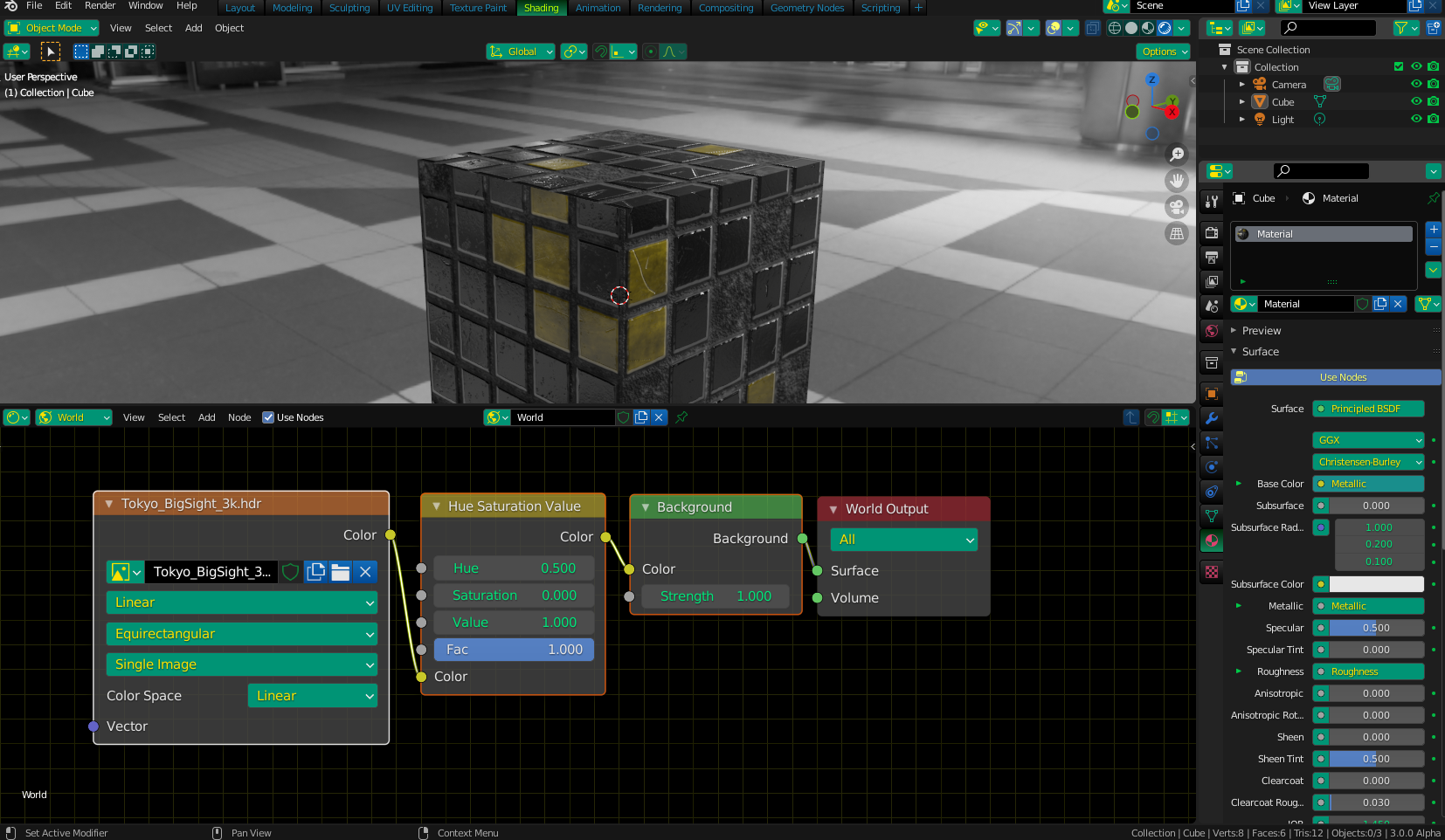Open the Tool properties tab
Image resolution: width=1445 pixels, height=840 pixels.
pos(1212,202)
